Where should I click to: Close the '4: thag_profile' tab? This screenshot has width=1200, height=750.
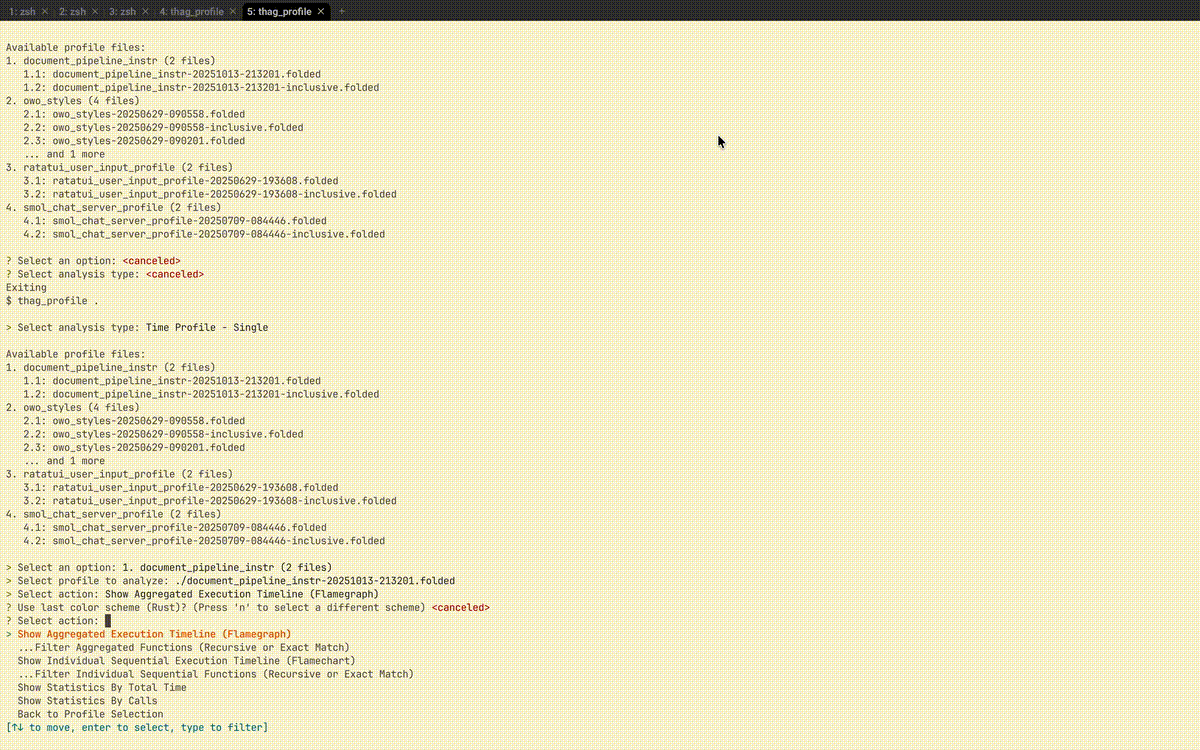[x=232, y=11]
